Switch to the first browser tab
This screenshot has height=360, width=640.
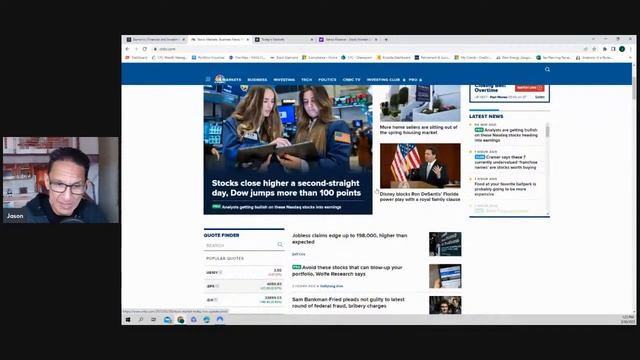tap(156, 40)
